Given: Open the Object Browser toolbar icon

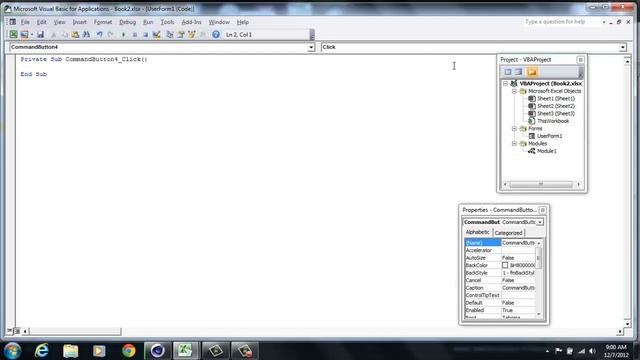Looking at the screenshot, I should [191, 35].
